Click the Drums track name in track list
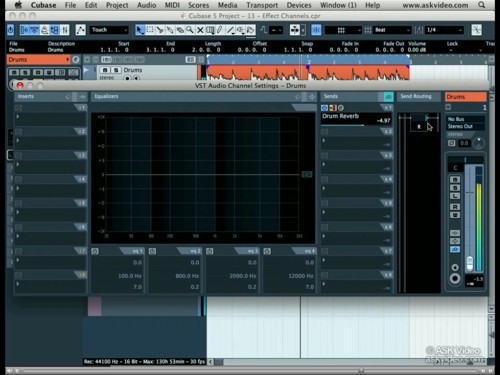This screenshot has width=500, height=375. coord(133,70)
